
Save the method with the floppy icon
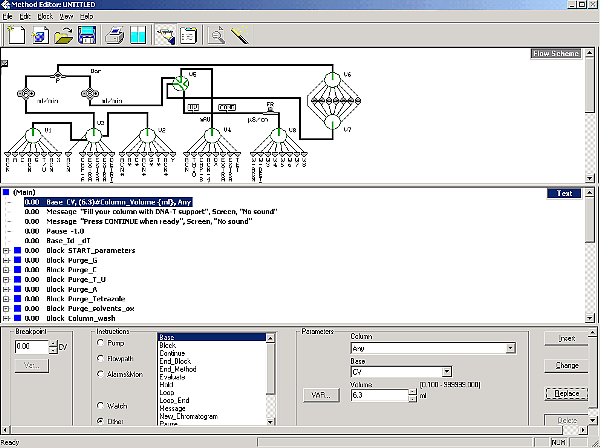pyautogui.click(x=87, y=35)
